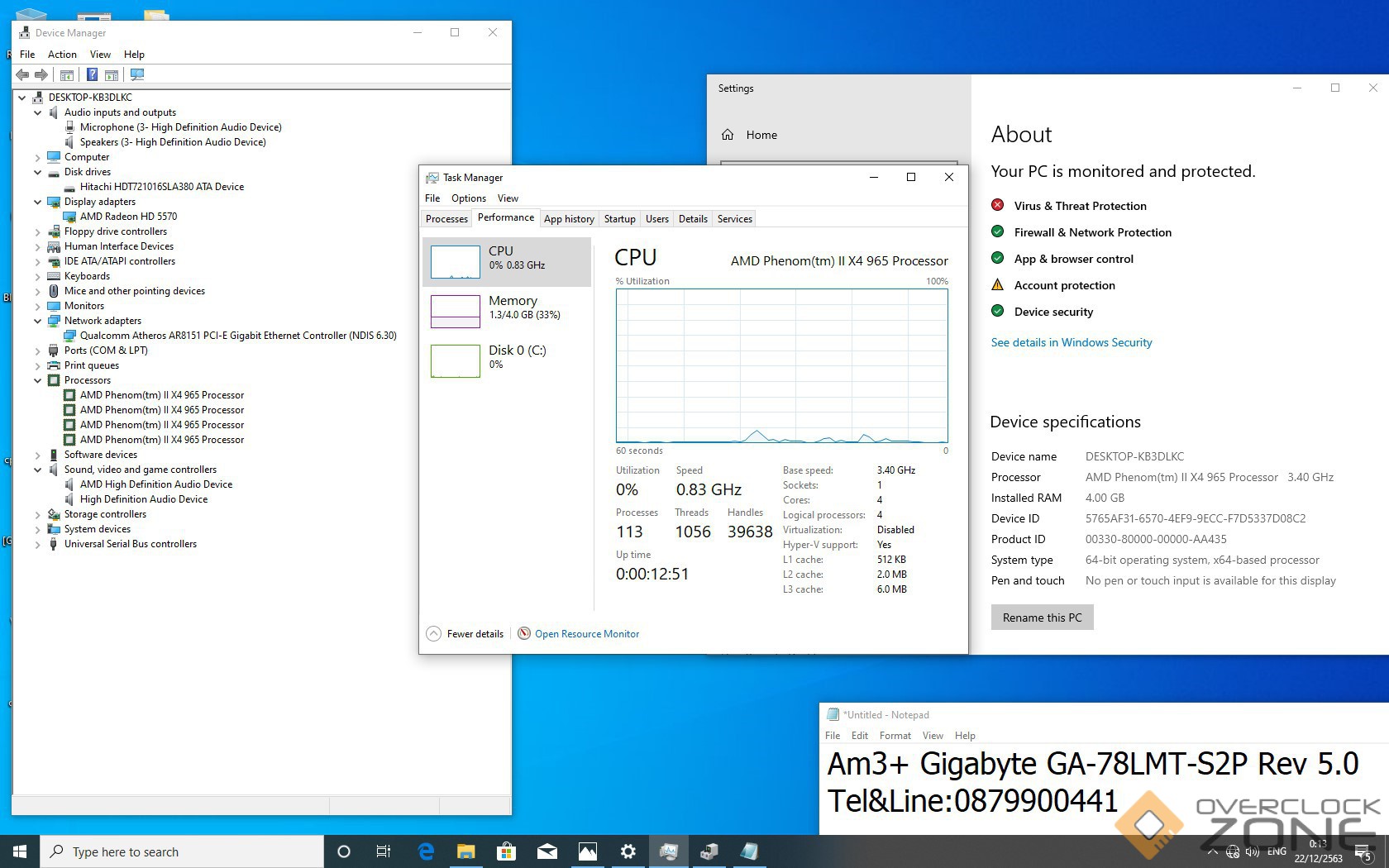Open Microsoft Store from the taskbar
The width and height of the screenshot is (1389, 868).
(506, 851)
